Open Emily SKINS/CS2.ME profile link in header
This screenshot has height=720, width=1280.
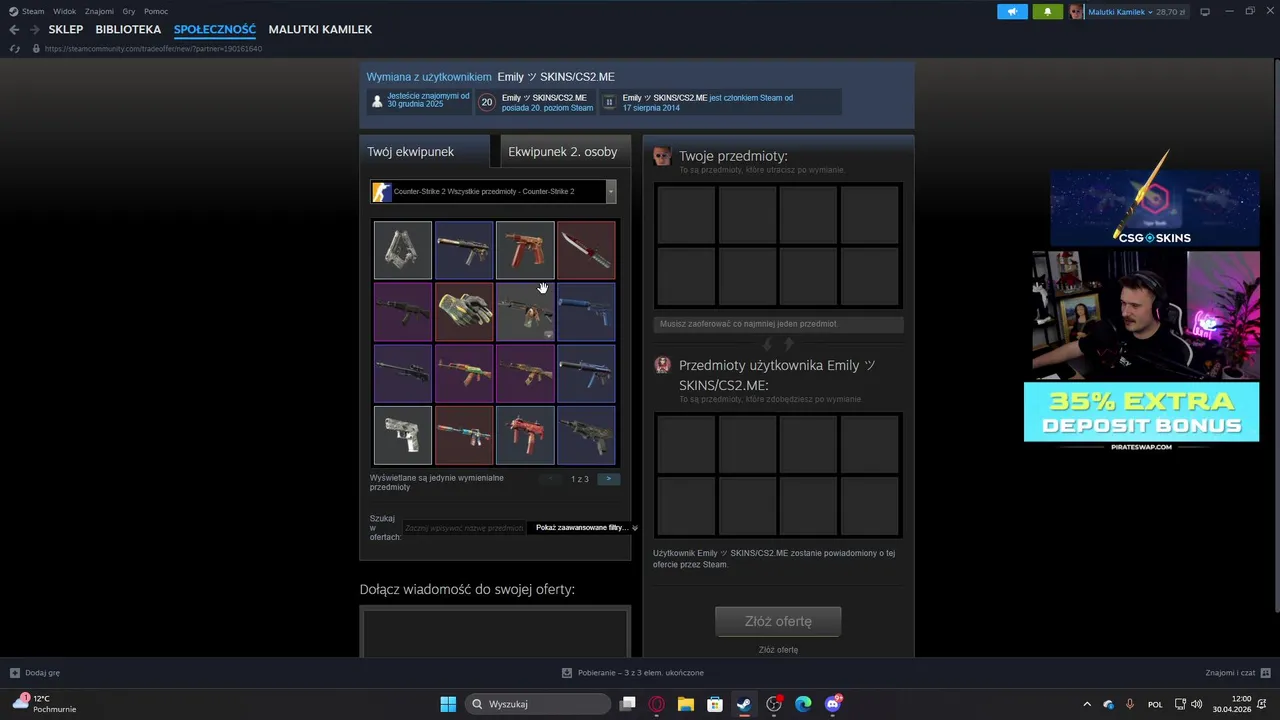pos(556,77)
